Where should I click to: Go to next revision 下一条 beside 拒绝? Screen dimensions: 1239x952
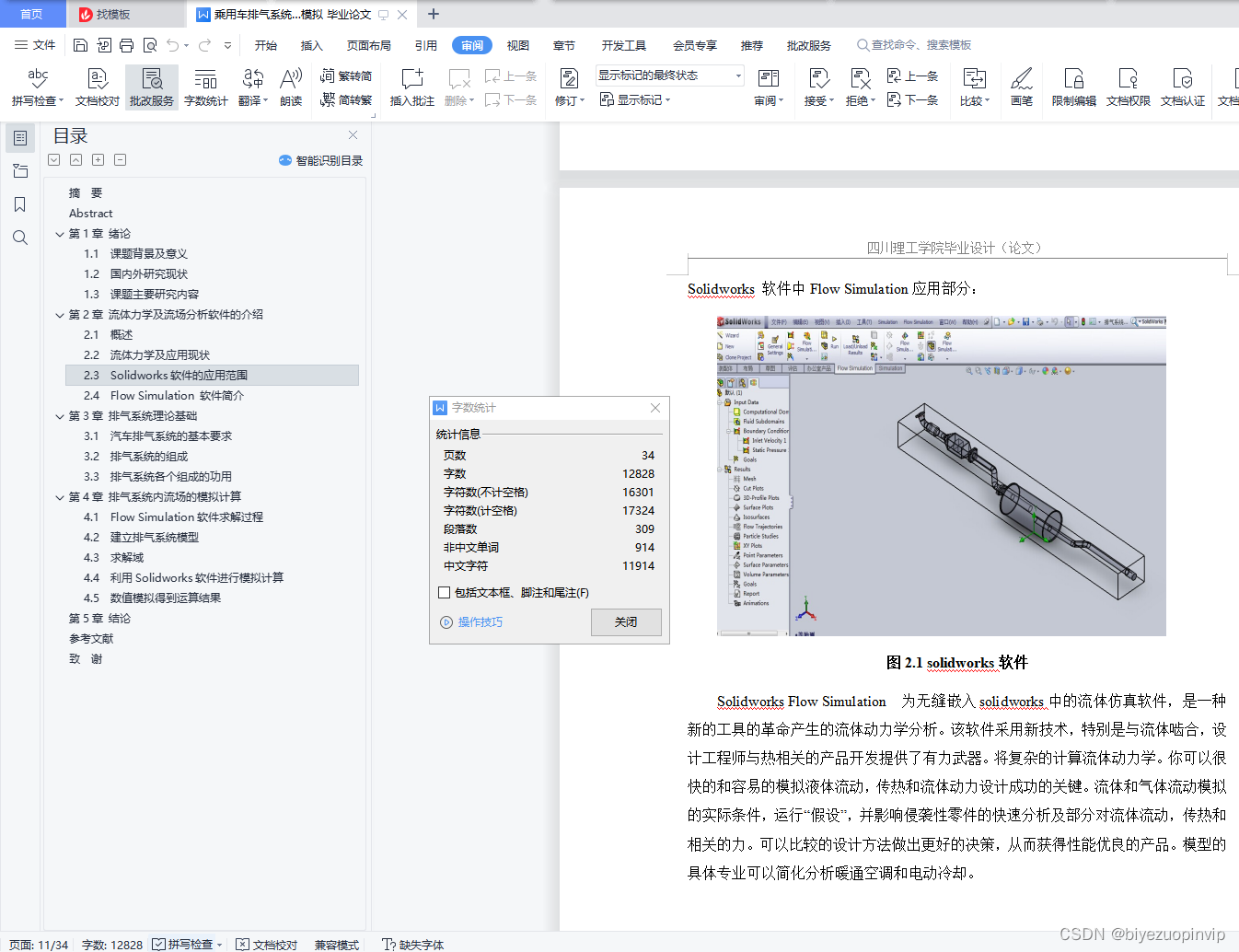pos(912,99)
